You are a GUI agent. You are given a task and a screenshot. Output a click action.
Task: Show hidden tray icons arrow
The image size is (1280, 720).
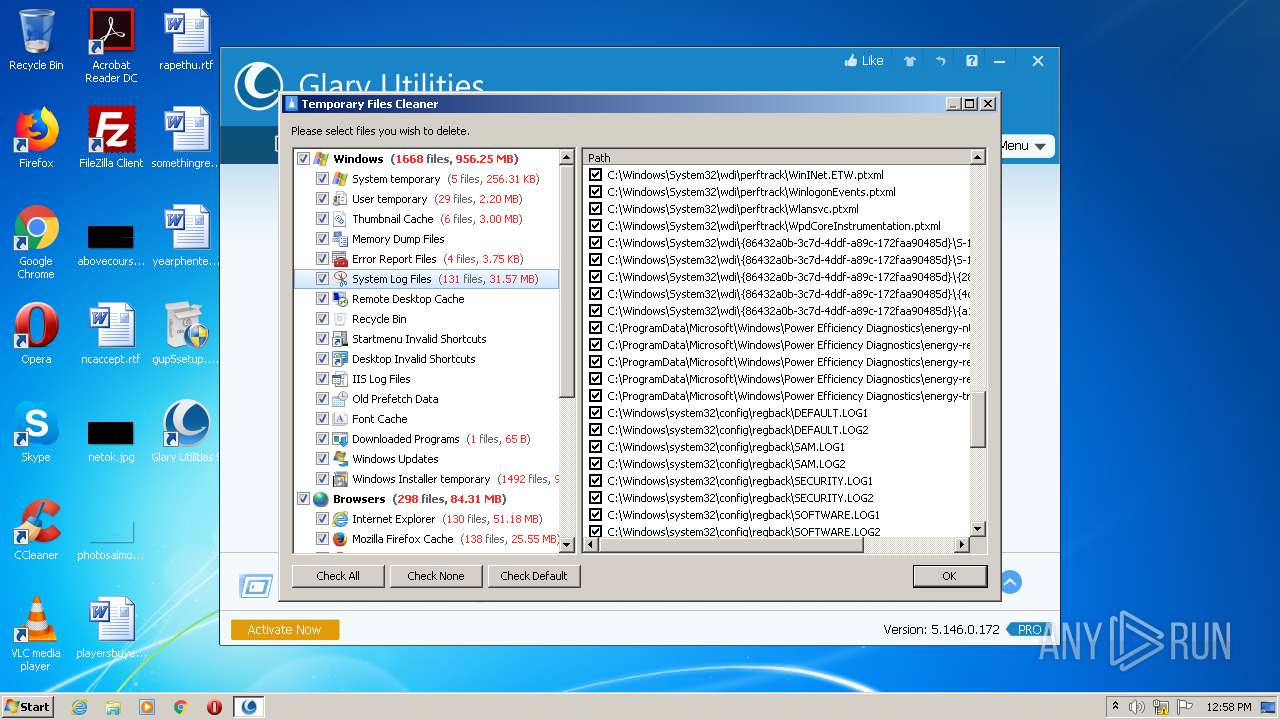pyautogui.click(x=1115, y=706)
